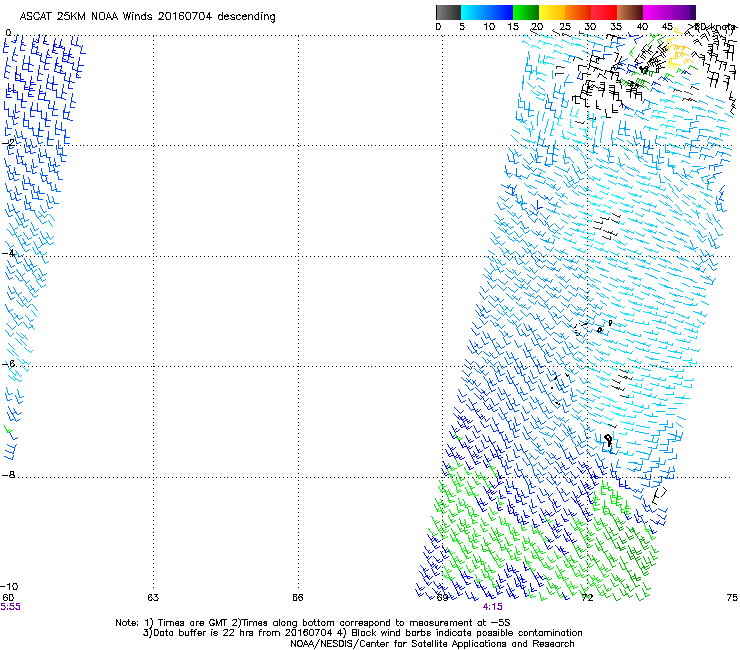
Task: Click the magenta 40-45 knots color segment
Action: (656, 12)
